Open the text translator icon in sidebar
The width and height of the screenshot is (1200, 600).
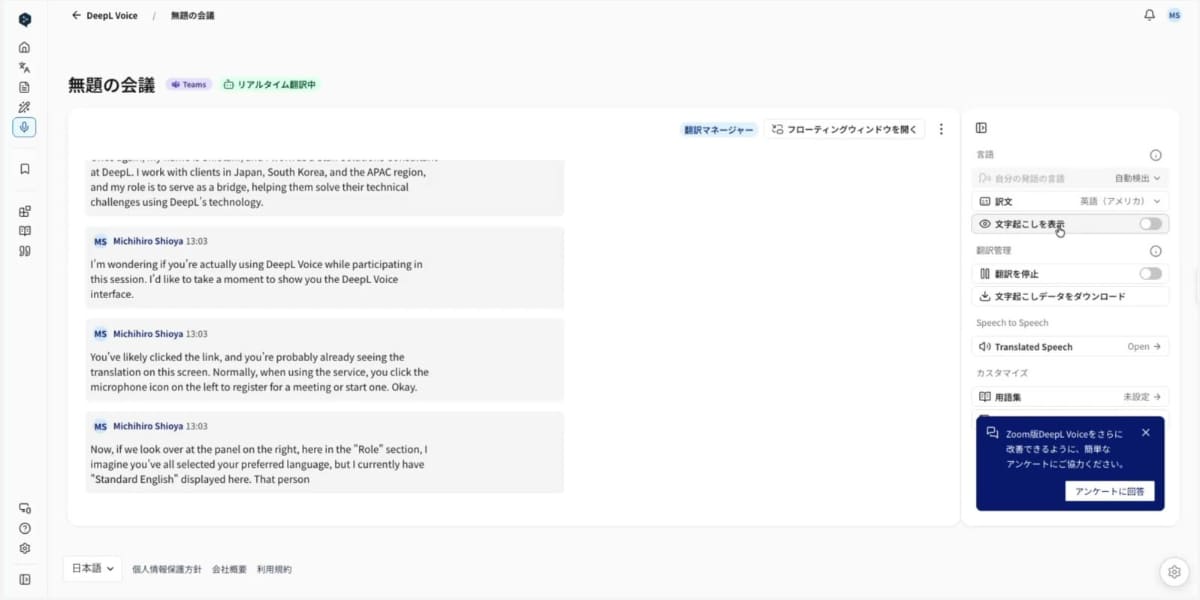pos(24,67)
